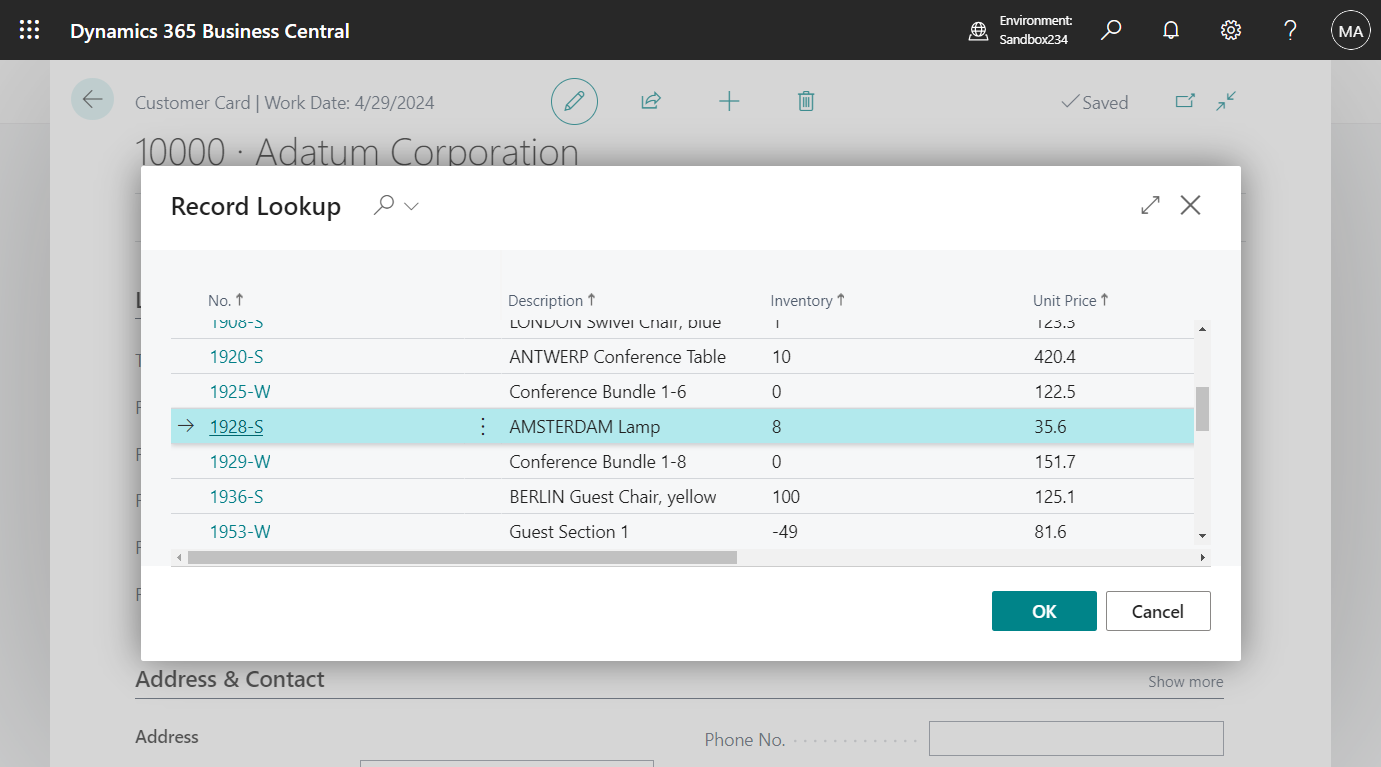Click inside the Phone No. input field
Screen dimensions: 1381x767
tap(1076, 738)
